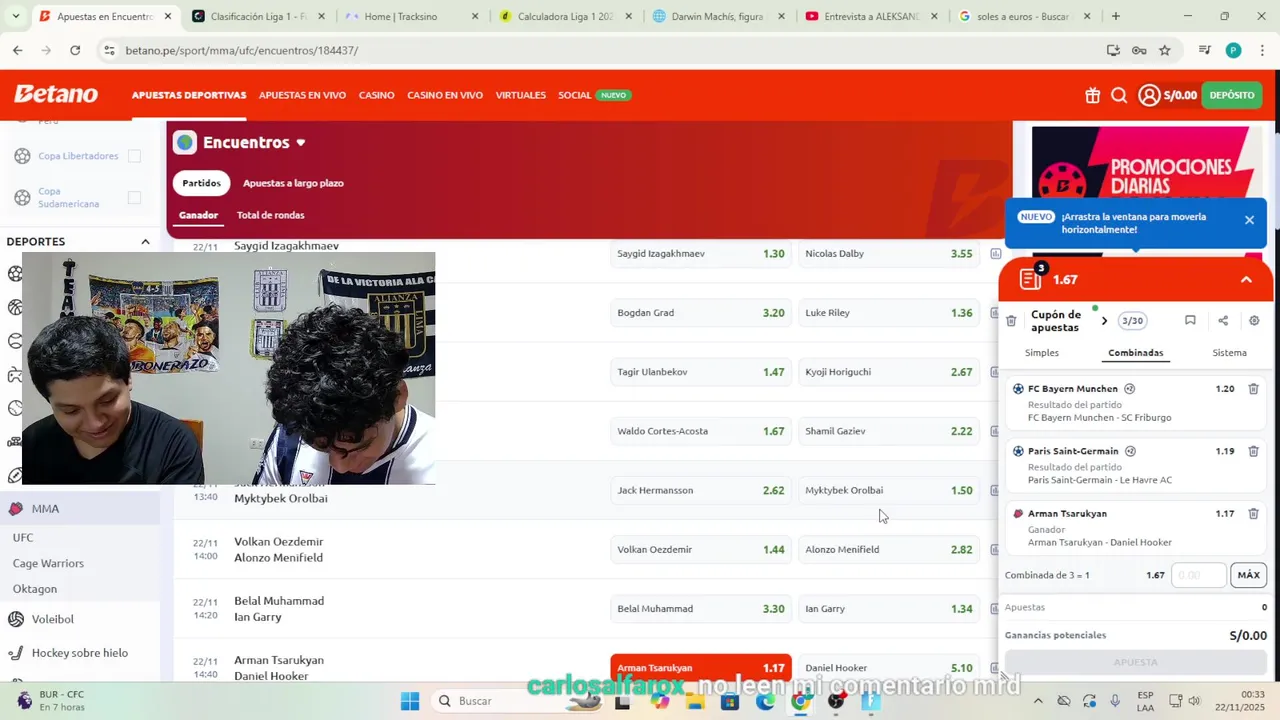Open Apuestas en vivo menu
This screenshot has height=720, width=1280.
302,95
